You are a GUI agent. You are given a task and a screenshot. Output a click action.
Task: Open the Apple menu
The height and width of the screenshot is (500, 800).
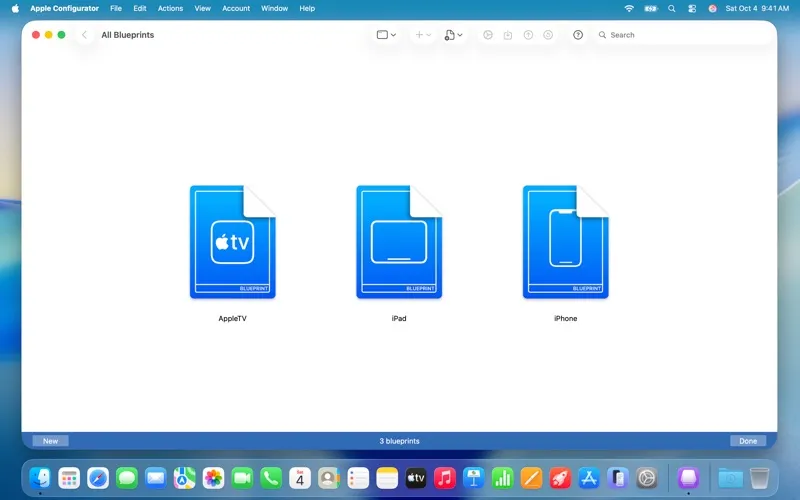tap(15, 8)
